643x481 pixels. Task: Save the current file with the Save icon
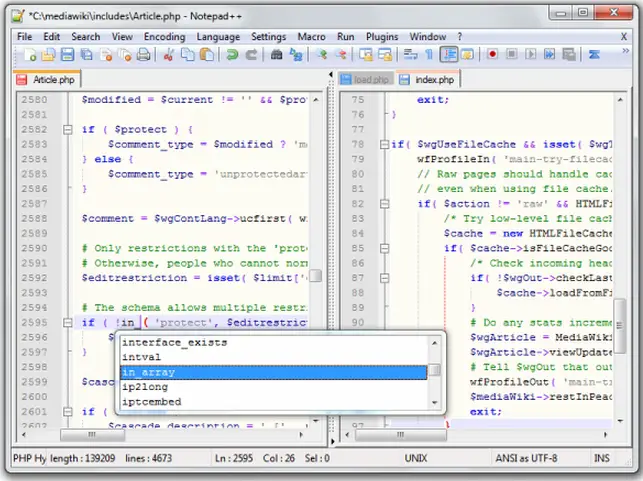(67, 55)
